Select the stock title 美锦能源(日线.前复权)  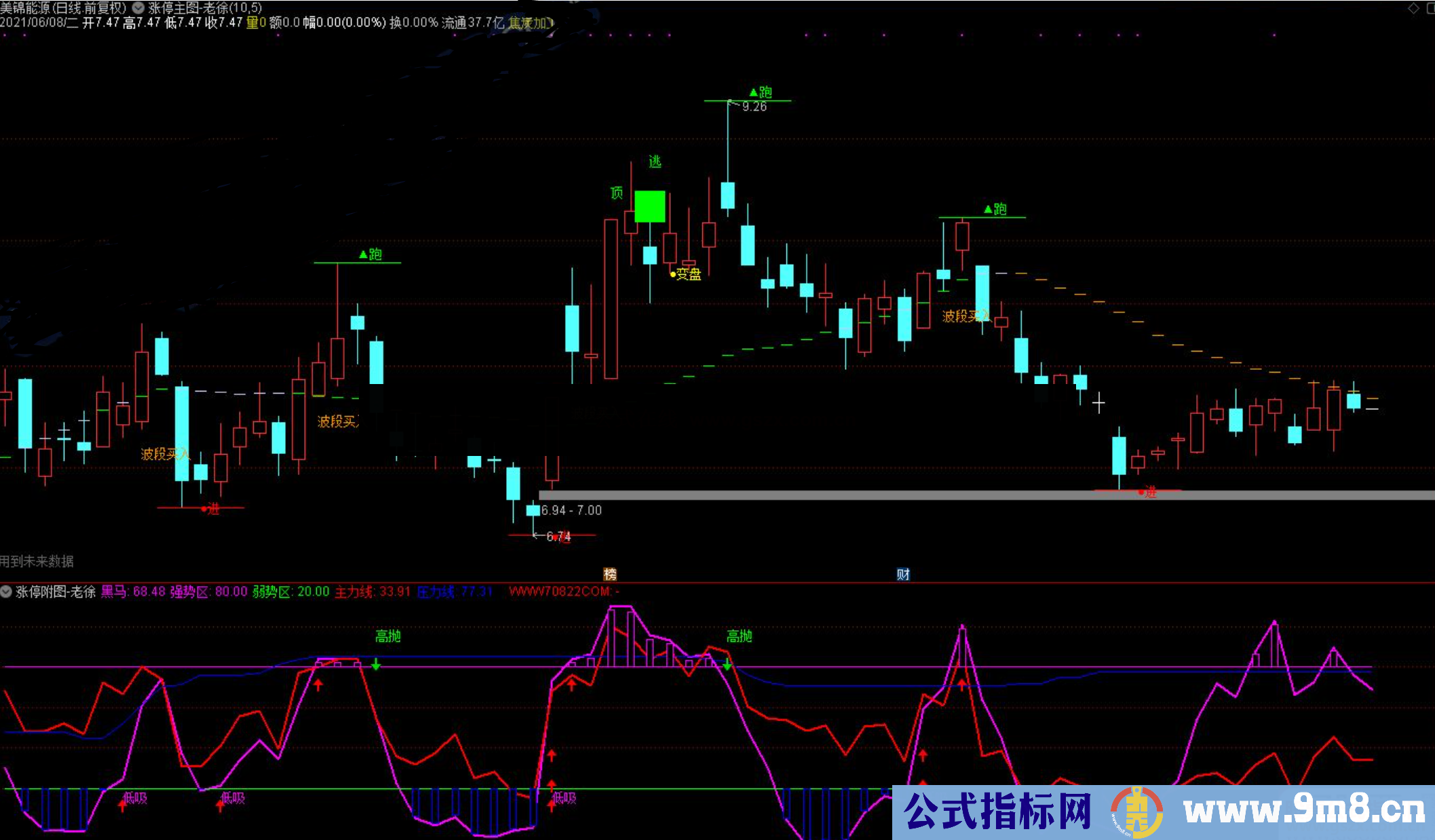click(x=64, y=8)
